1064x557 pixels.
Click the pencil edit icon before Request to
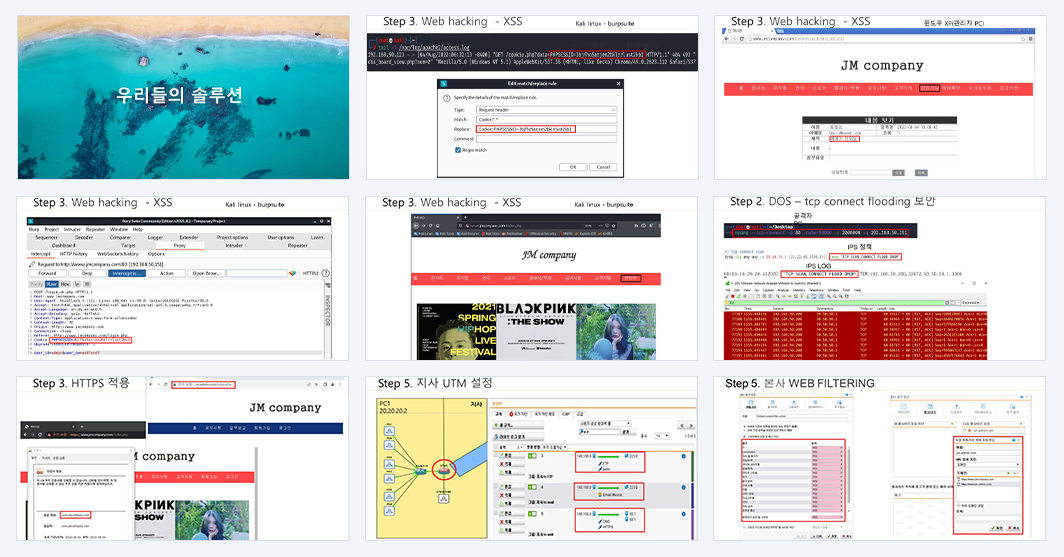point(32,265)
